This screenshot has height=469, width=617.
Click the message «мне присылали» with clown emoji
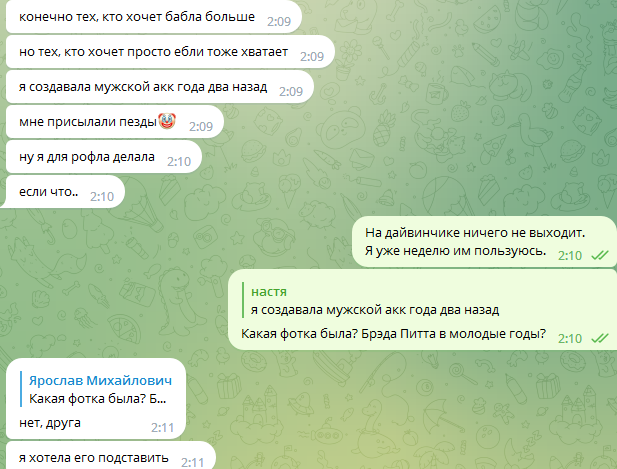pos(115,122)
